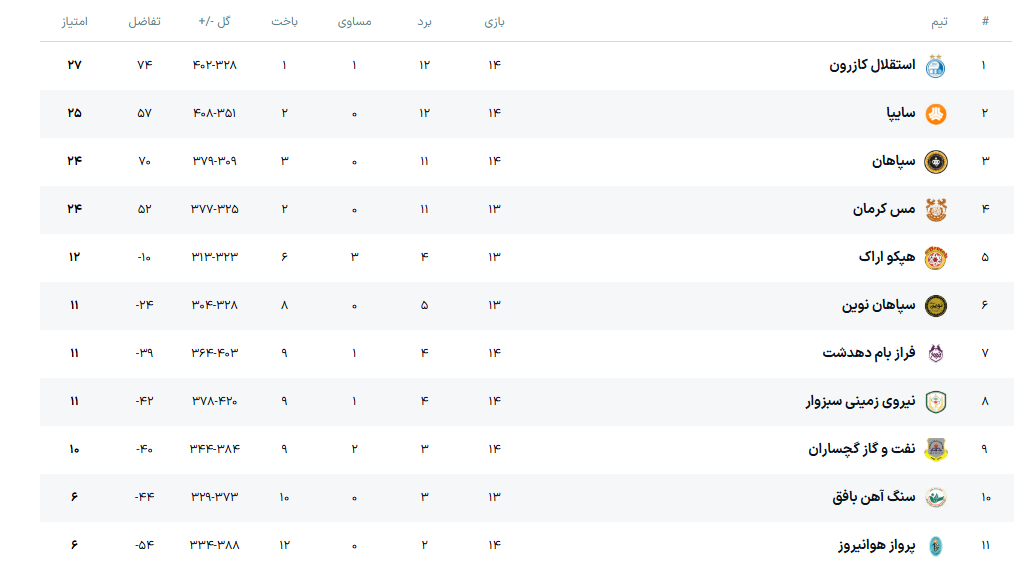This screenshot has height=586, width=1019.
Task: Click the سپاهان نوین team crest
Action: 935,306
